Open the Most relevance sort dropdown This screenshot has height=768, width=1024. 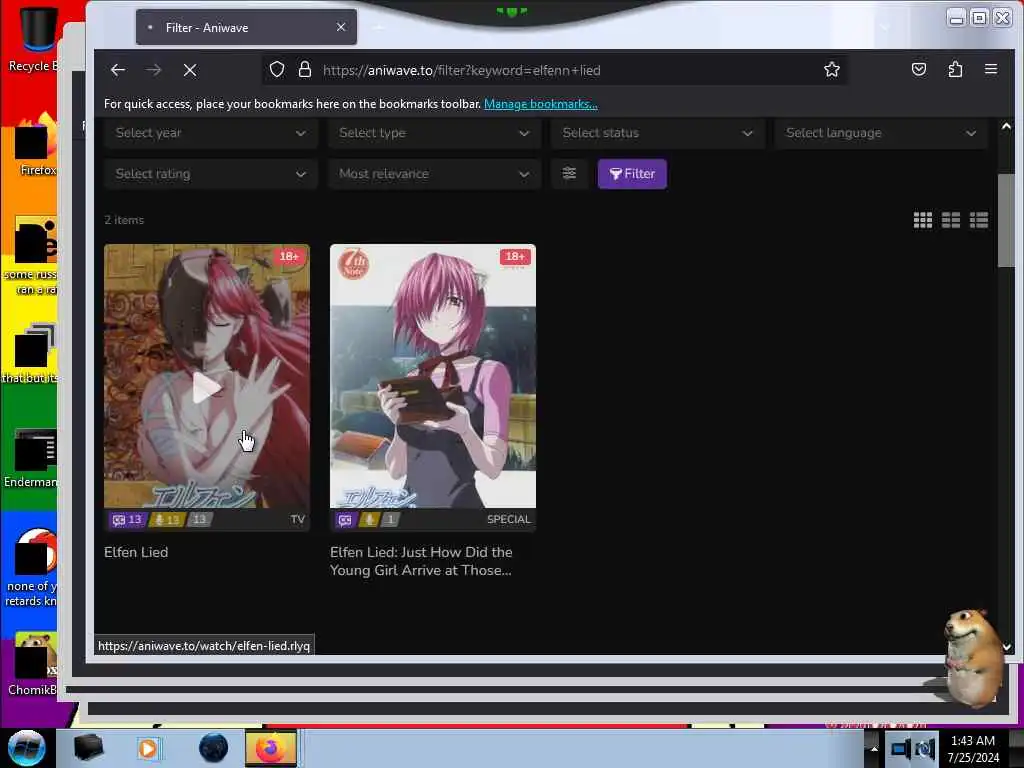click(434, 174)
